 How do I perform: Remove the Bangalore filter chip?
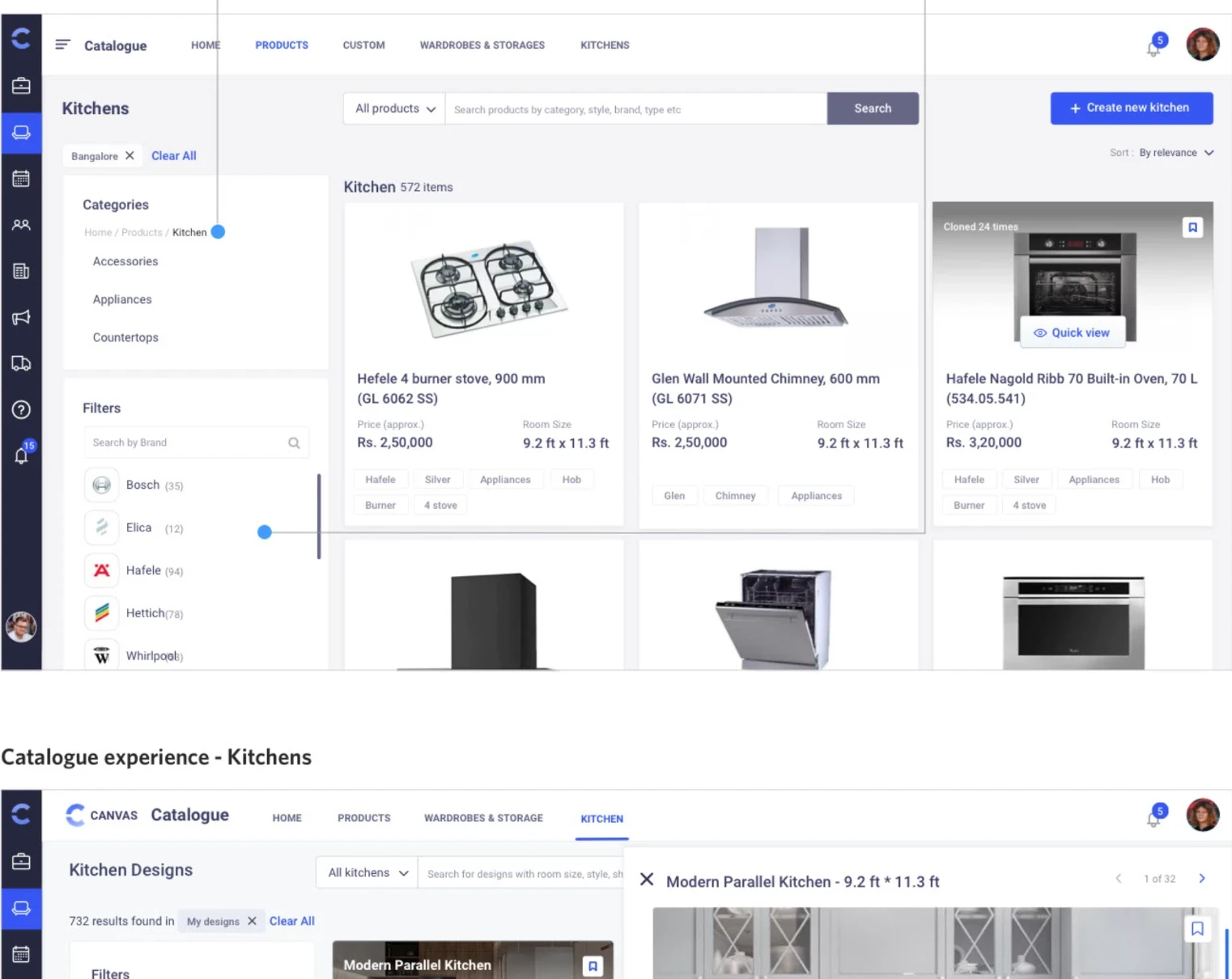[130, 155]
